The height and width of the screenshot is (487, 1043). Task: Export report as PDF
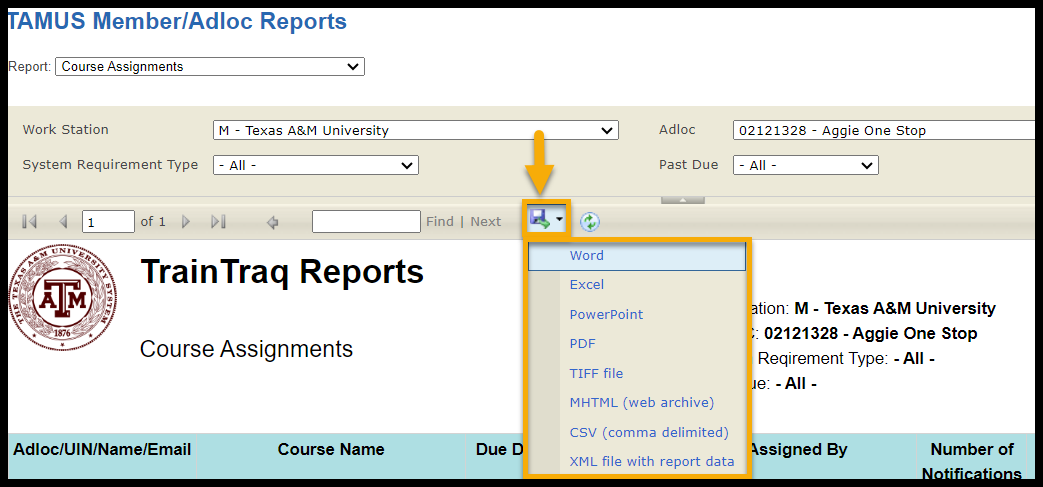coord(583,344)
